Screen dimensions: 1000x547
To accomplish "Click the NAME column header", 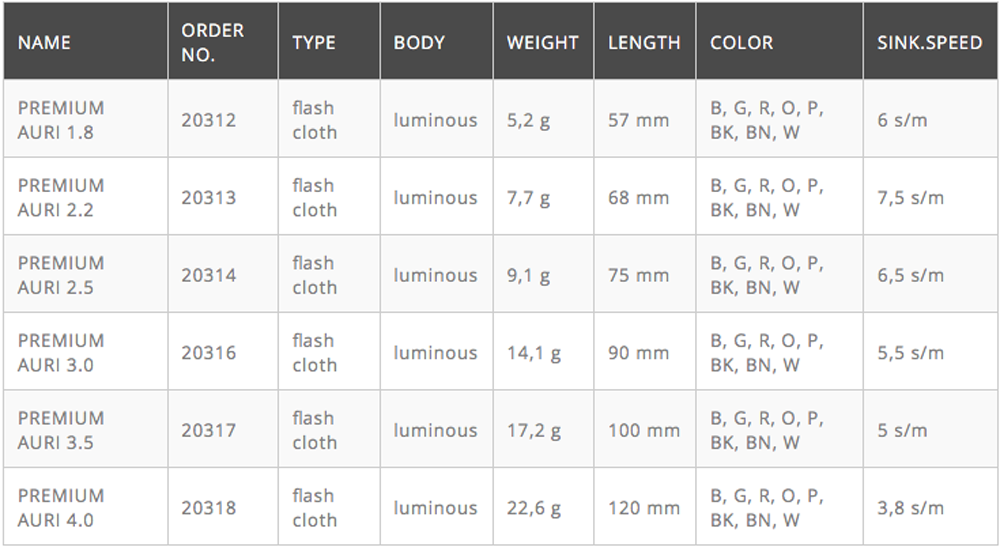I will [x=44, y=43].
